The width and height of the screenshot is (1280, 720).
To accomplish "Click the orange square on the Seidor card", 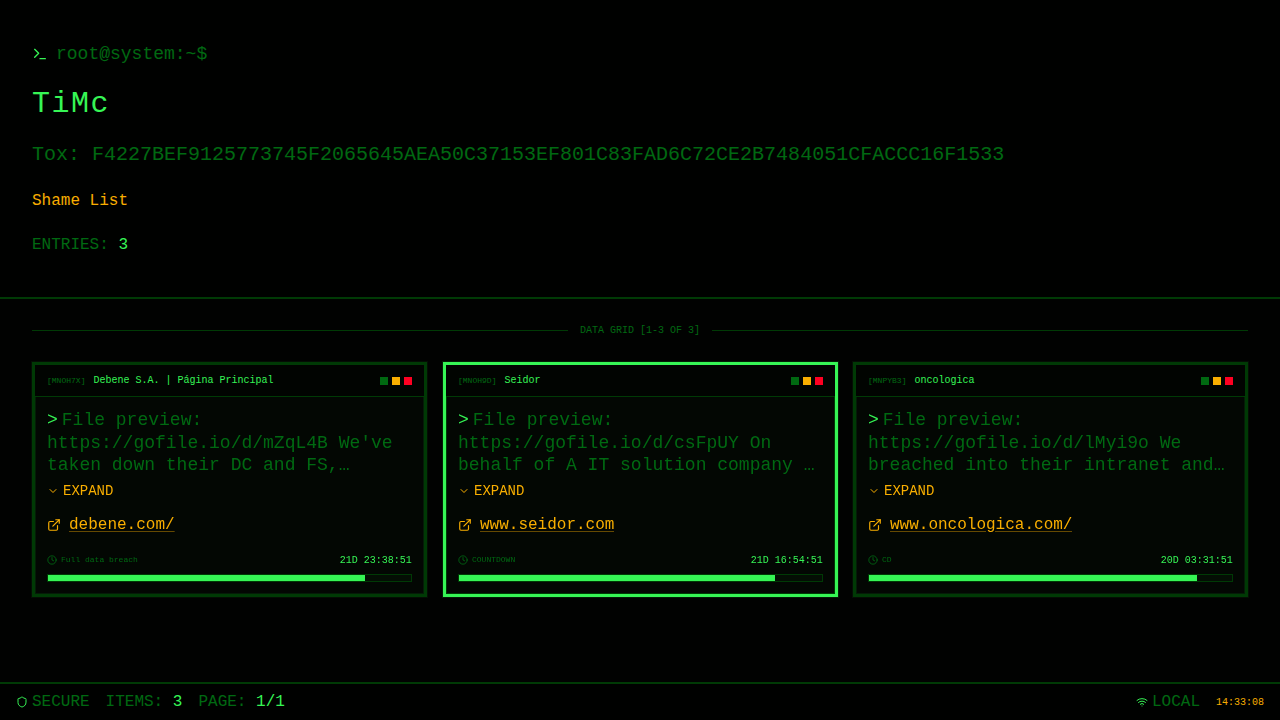I will point(807,381).
